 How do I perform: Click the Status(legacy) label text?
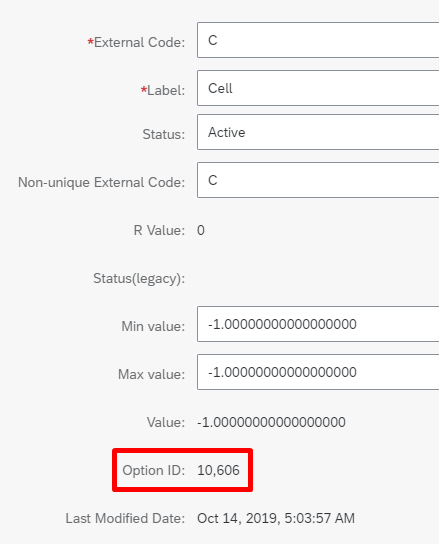pyautogui.click(x=139, y=279)
